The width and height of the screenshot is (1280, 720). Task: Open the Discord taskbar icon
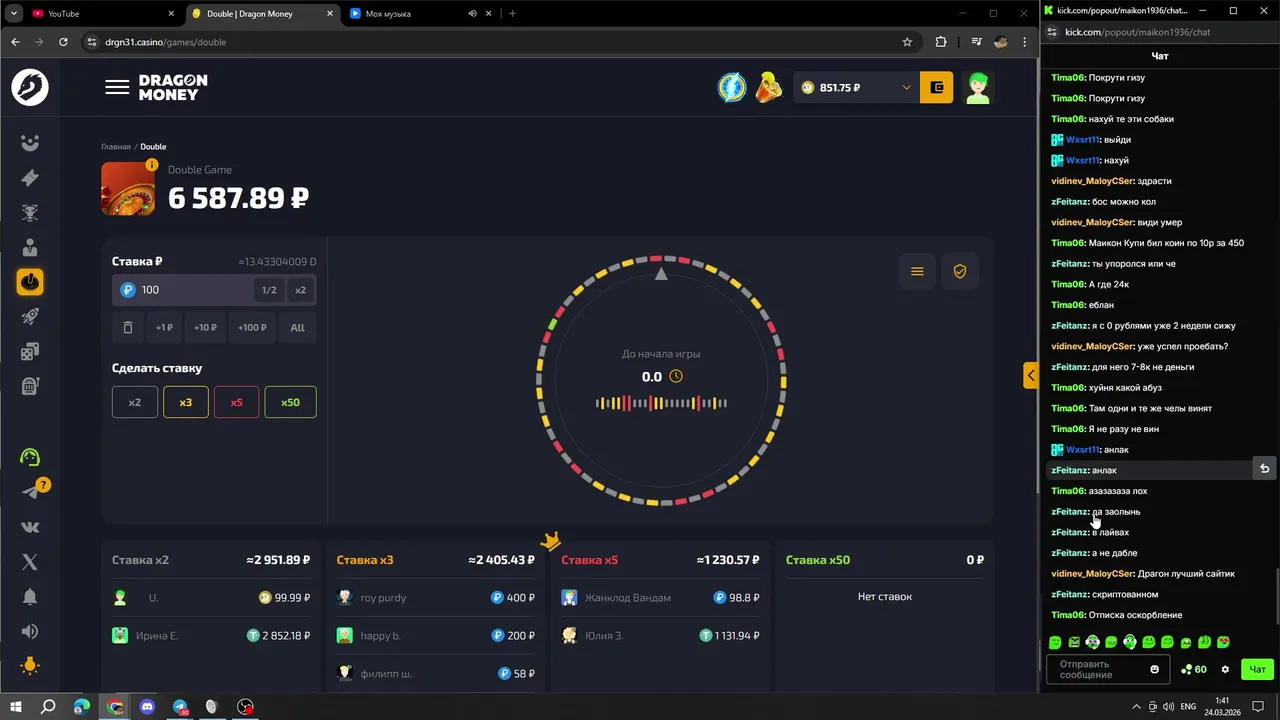pos(148,707)
